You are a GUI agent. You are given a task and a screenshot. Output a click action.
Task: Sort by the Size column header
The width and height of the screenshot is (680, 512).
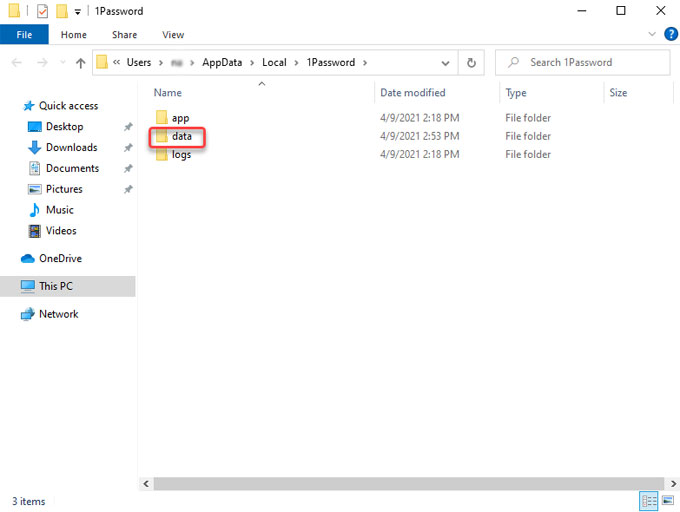click(x=618, y=93)
